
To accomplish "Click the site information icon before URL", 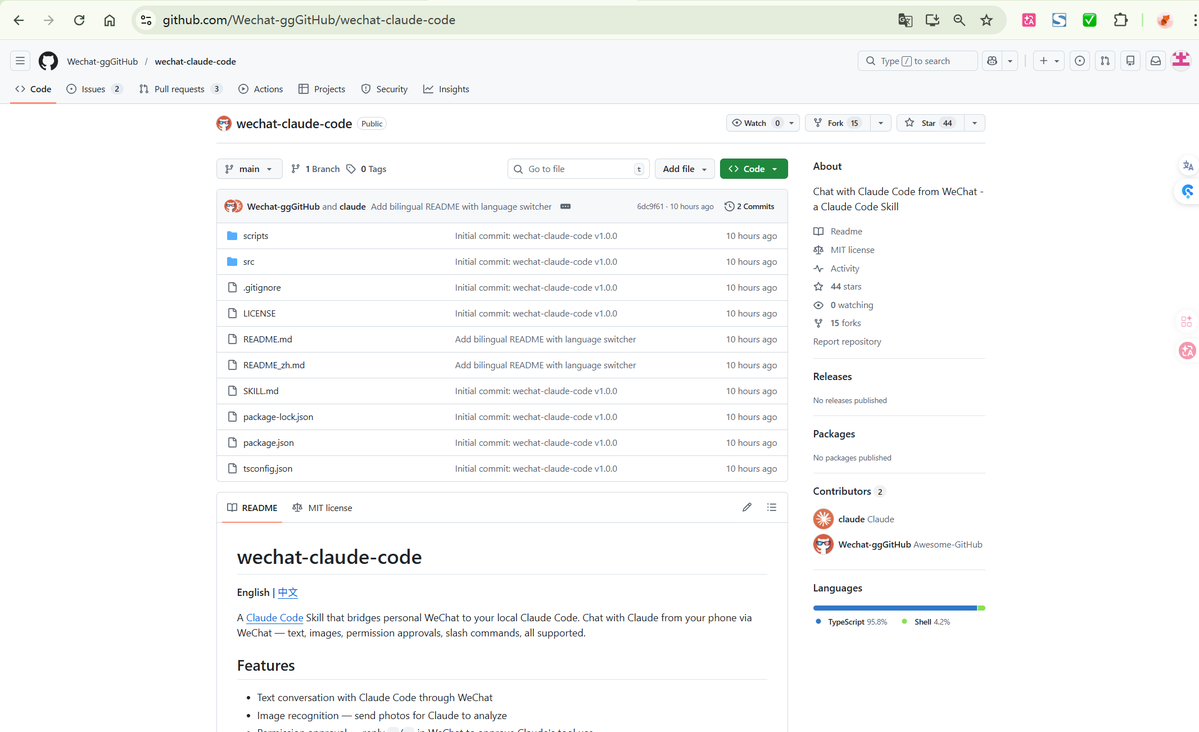I will (x=146, y=21).
